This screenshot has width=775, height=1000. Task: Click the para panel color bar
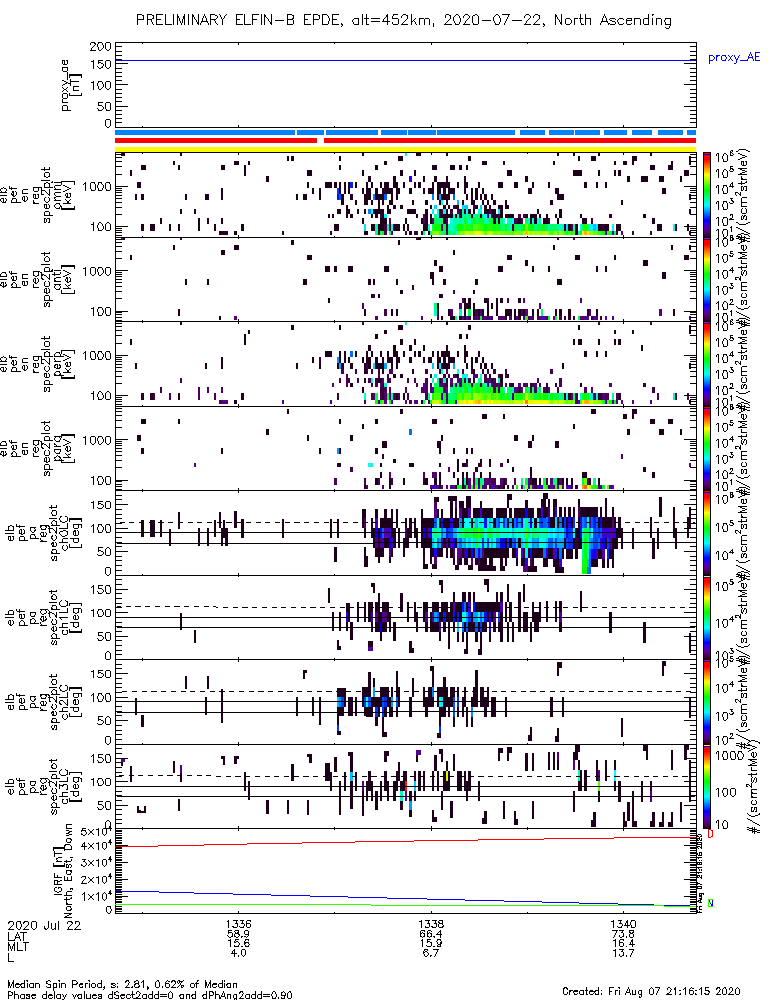coord(706,448)
